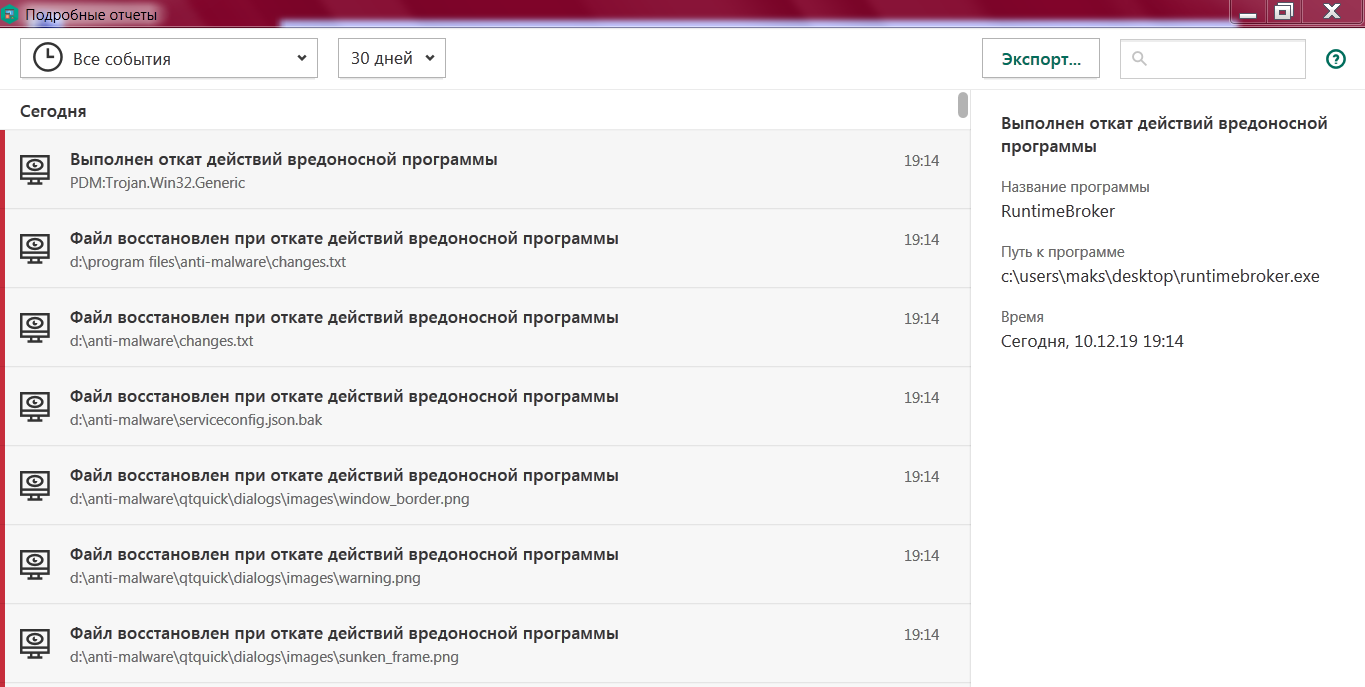Click the 'Экспорт...' button
Viewport: 1365px width, 687px height.
click(x=1041, y=58)
